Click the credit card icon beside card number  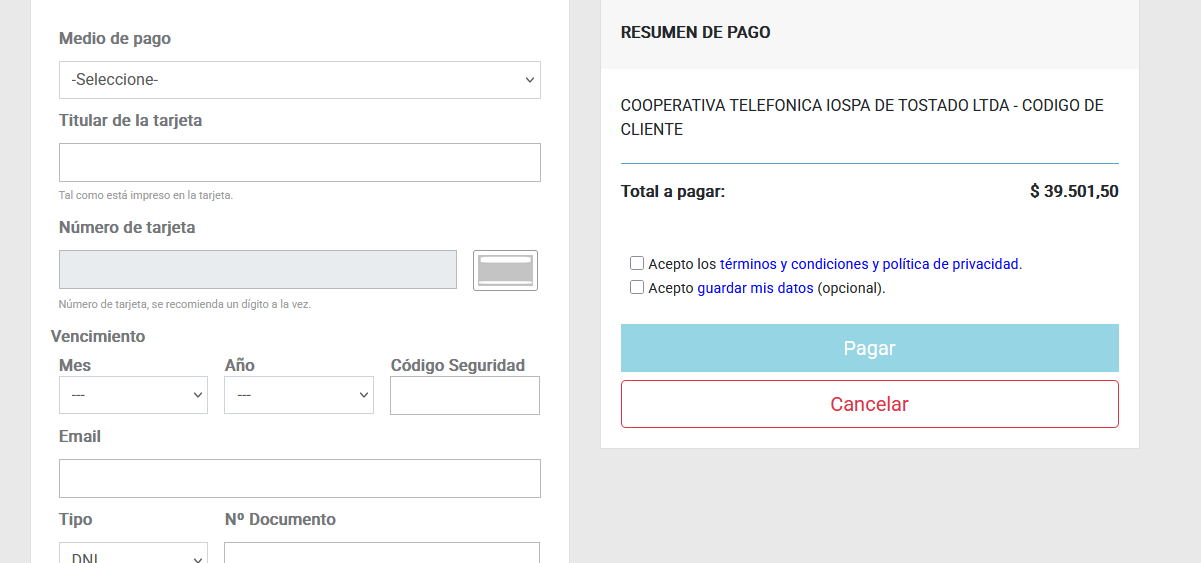click(x=505, y=270)
